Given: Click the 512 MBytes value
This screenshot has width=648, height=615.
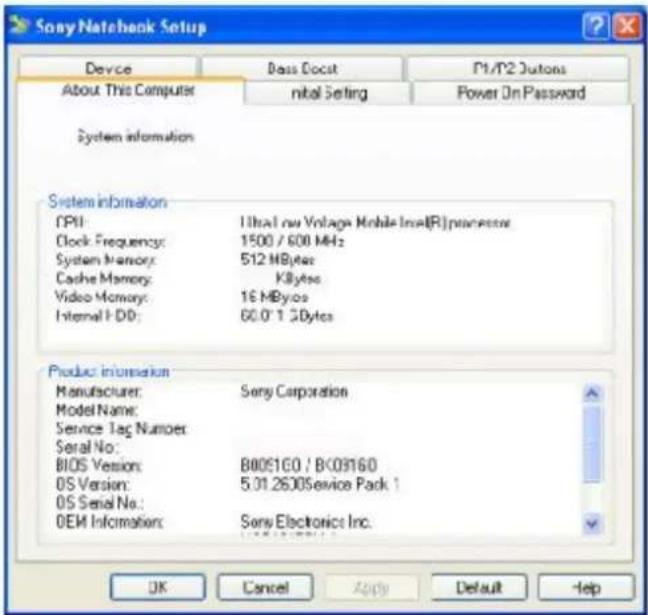Looking at the screenshot, I should click(x=277, y=260).
